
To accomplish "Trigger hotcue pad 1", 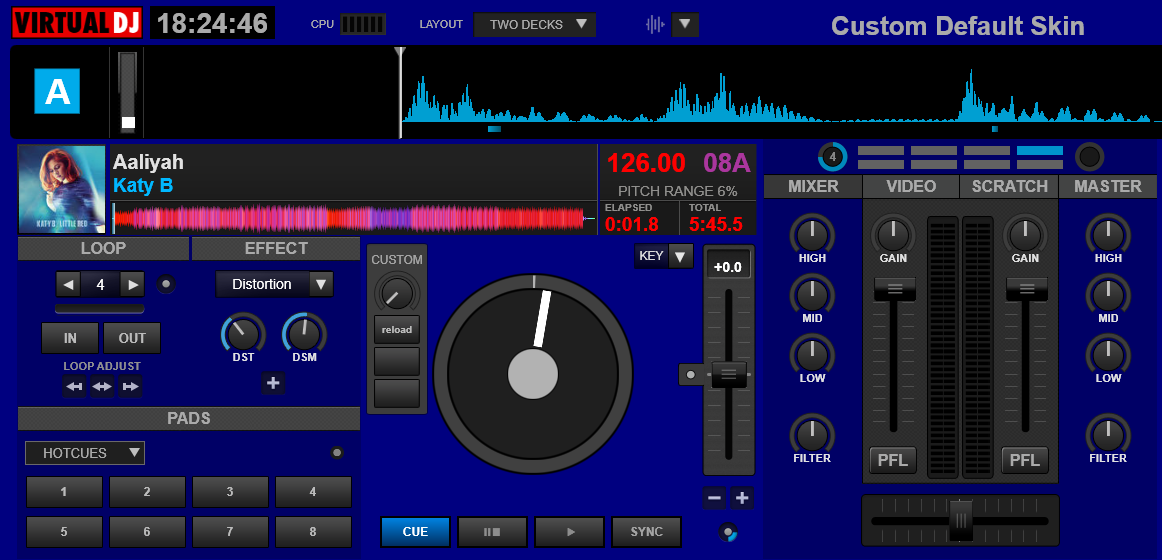I will [64, 491].
